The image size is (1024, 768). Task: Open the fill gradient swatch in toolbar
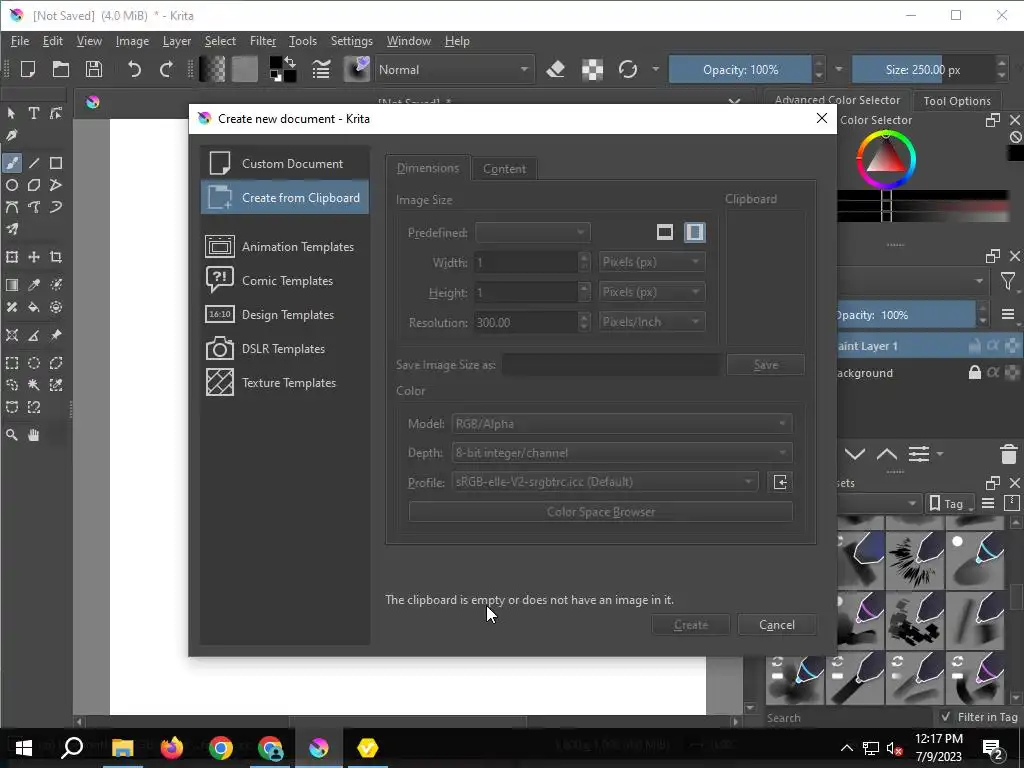click(212, 69)
